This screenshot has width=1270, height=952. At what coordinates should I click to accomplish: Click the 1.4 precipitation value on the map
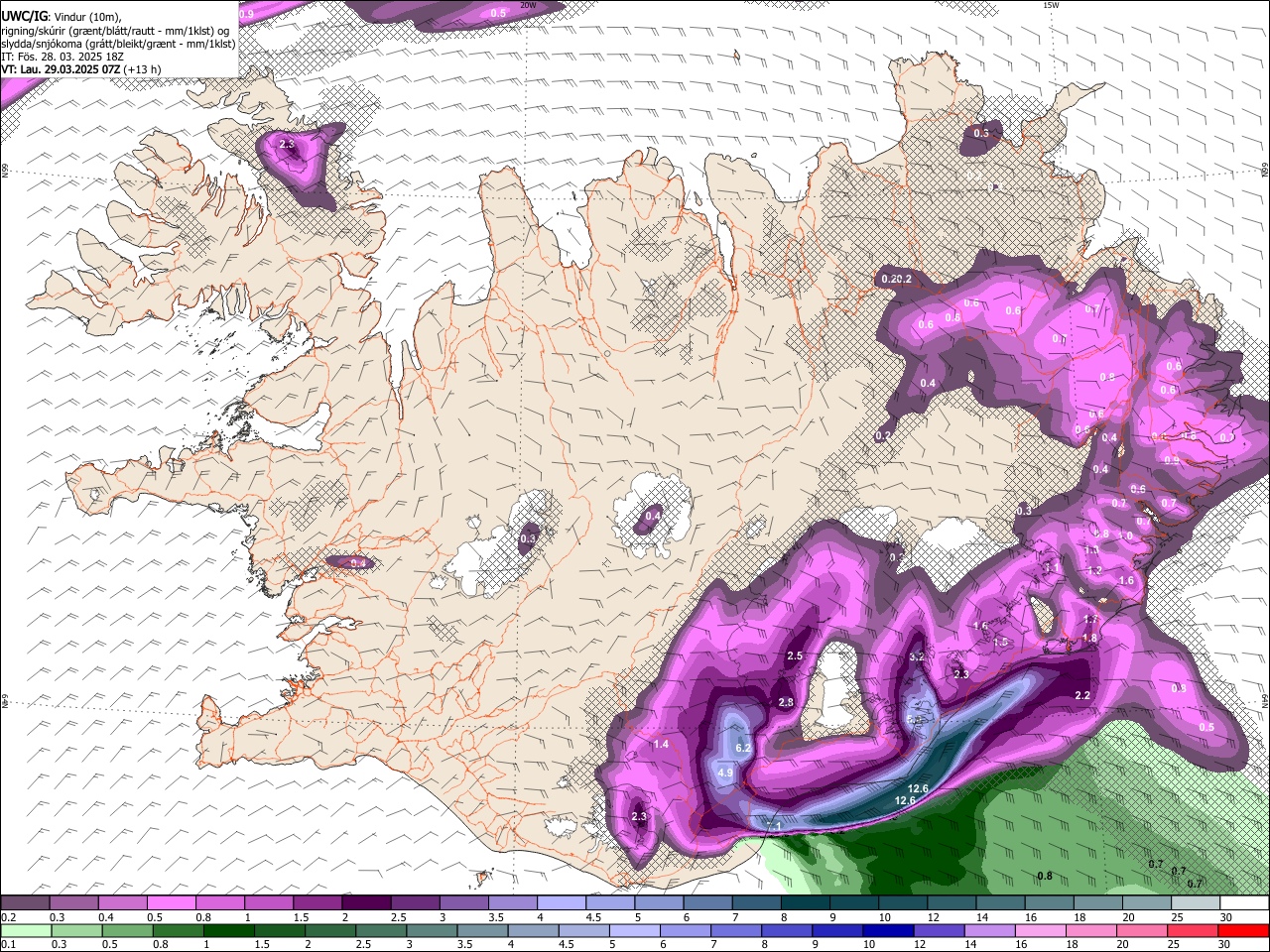661,744
